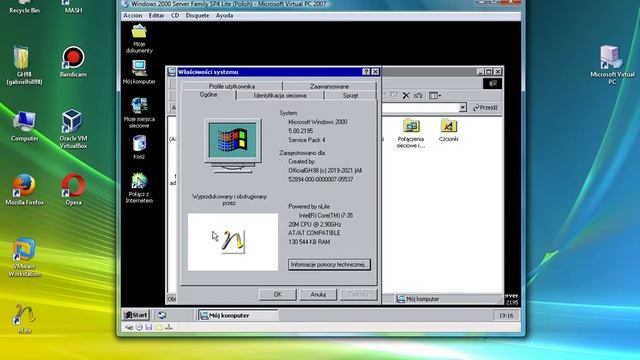Open Mój komputer icon on guest desktop
Image resolution: width=640 pixels, height=360 pixels.
tap(139, 72)
